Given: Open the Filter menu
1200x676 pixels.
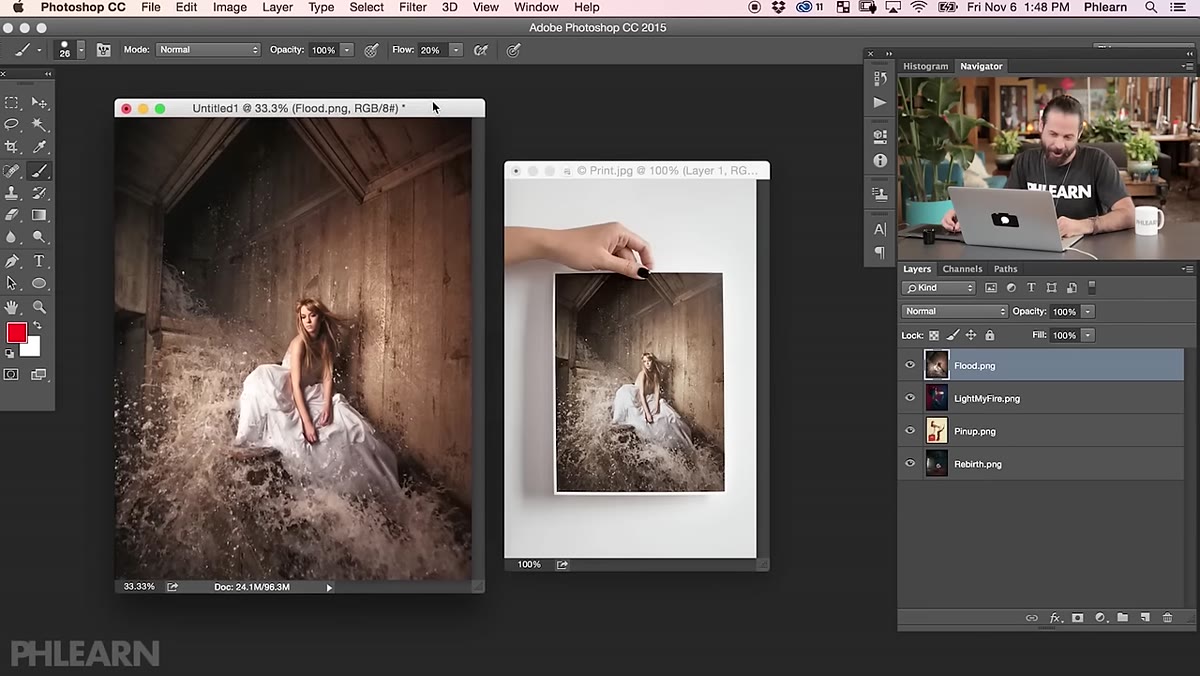Looking at the screenshot, I should tap(413, 7).
